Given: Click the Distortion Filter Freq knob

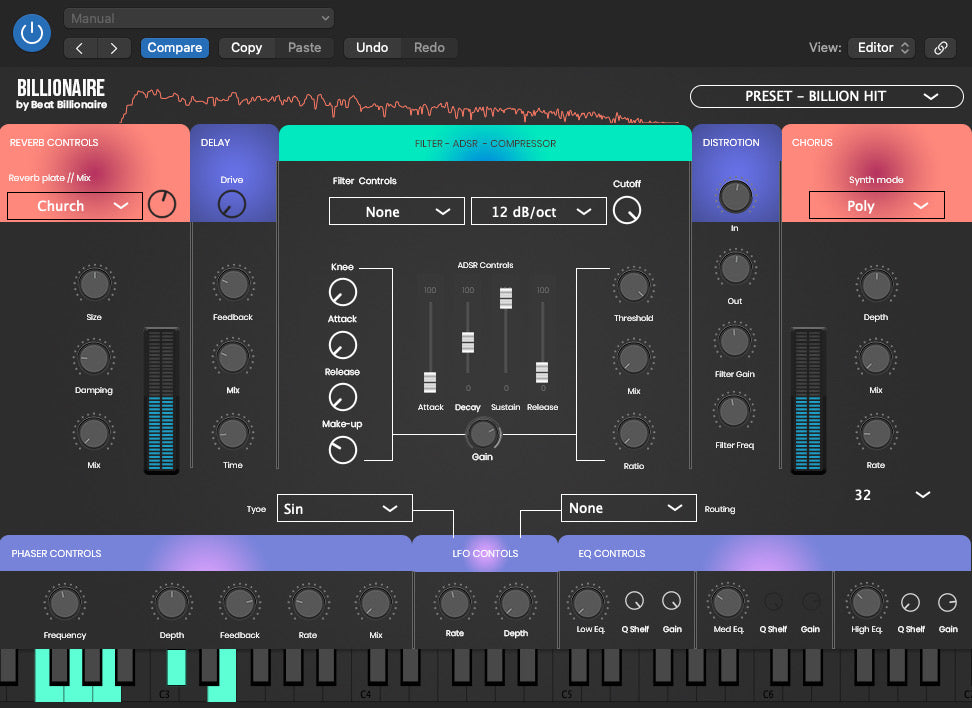Looking at the screenshot, I should (733, 412).
